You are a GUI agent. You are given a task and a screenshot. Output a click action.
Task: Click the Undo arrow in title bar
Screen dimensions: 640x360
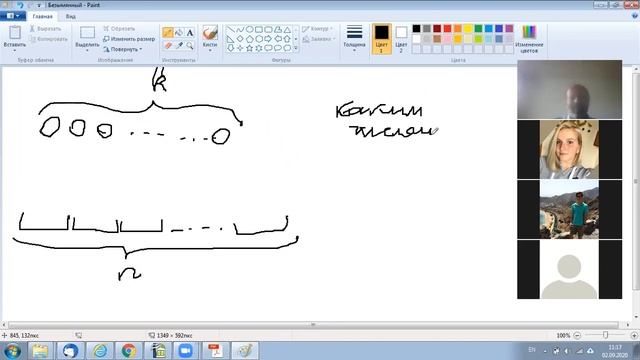(20, 5)
